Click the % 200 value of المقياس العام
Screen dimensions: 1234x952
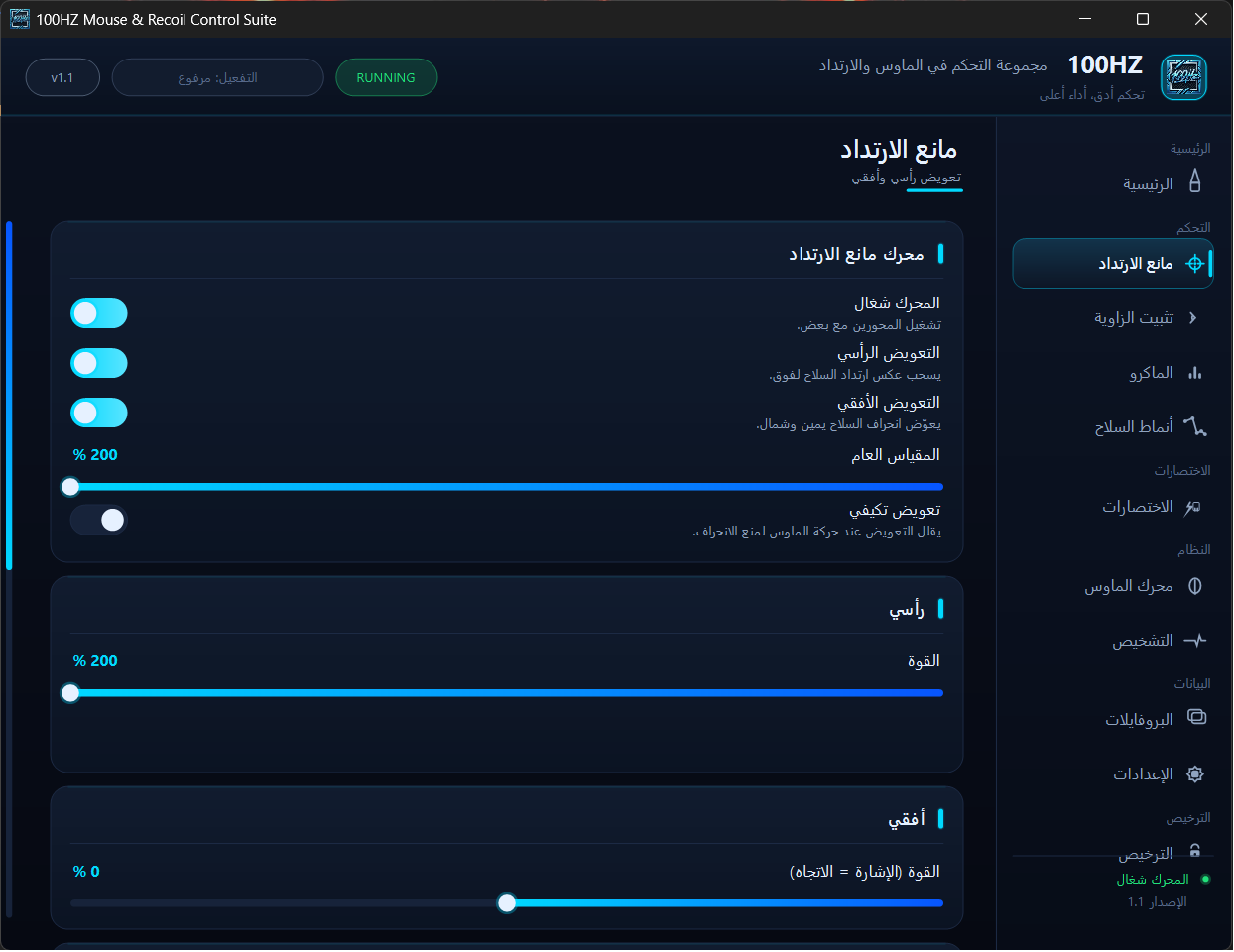tap(95, 455)
